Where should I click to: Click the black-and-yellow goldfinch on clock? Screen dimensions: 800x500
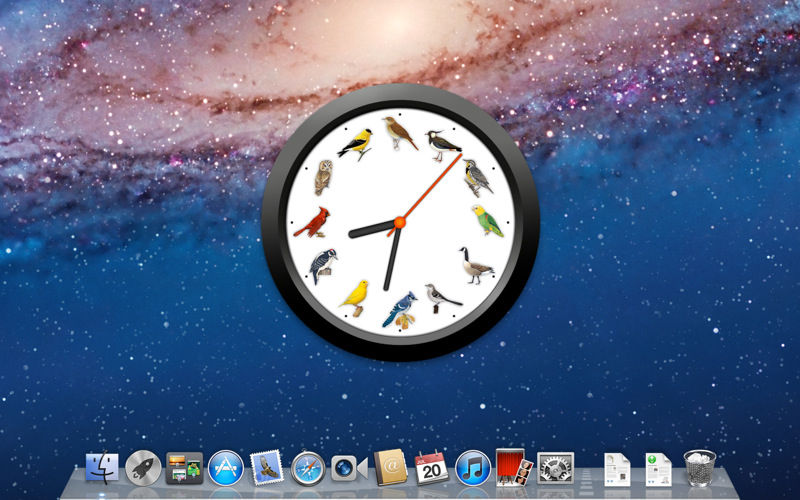pos(355,144)
